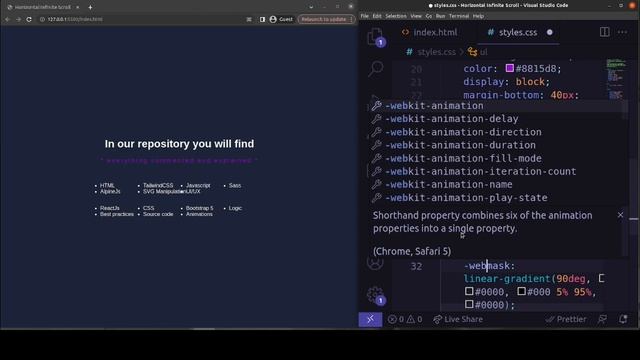
Task: Open Explorer view in VS Code activity bar
Action: point(375,37)
